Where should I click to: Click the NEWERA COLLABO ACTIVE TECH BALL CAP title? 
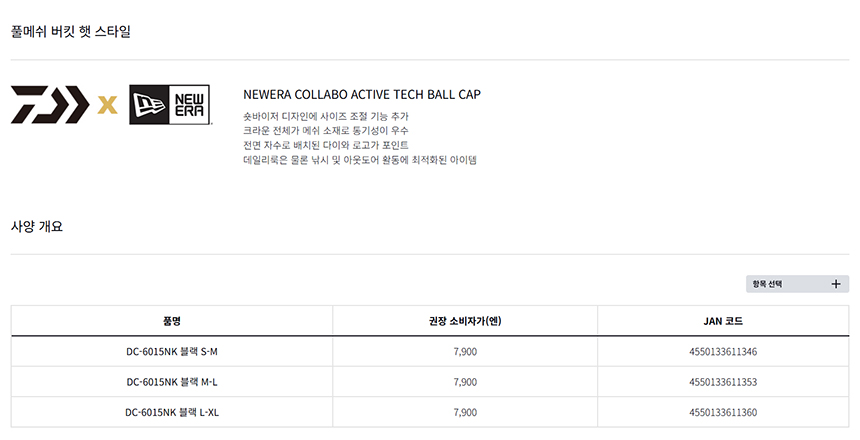click(x=362, y=95)
